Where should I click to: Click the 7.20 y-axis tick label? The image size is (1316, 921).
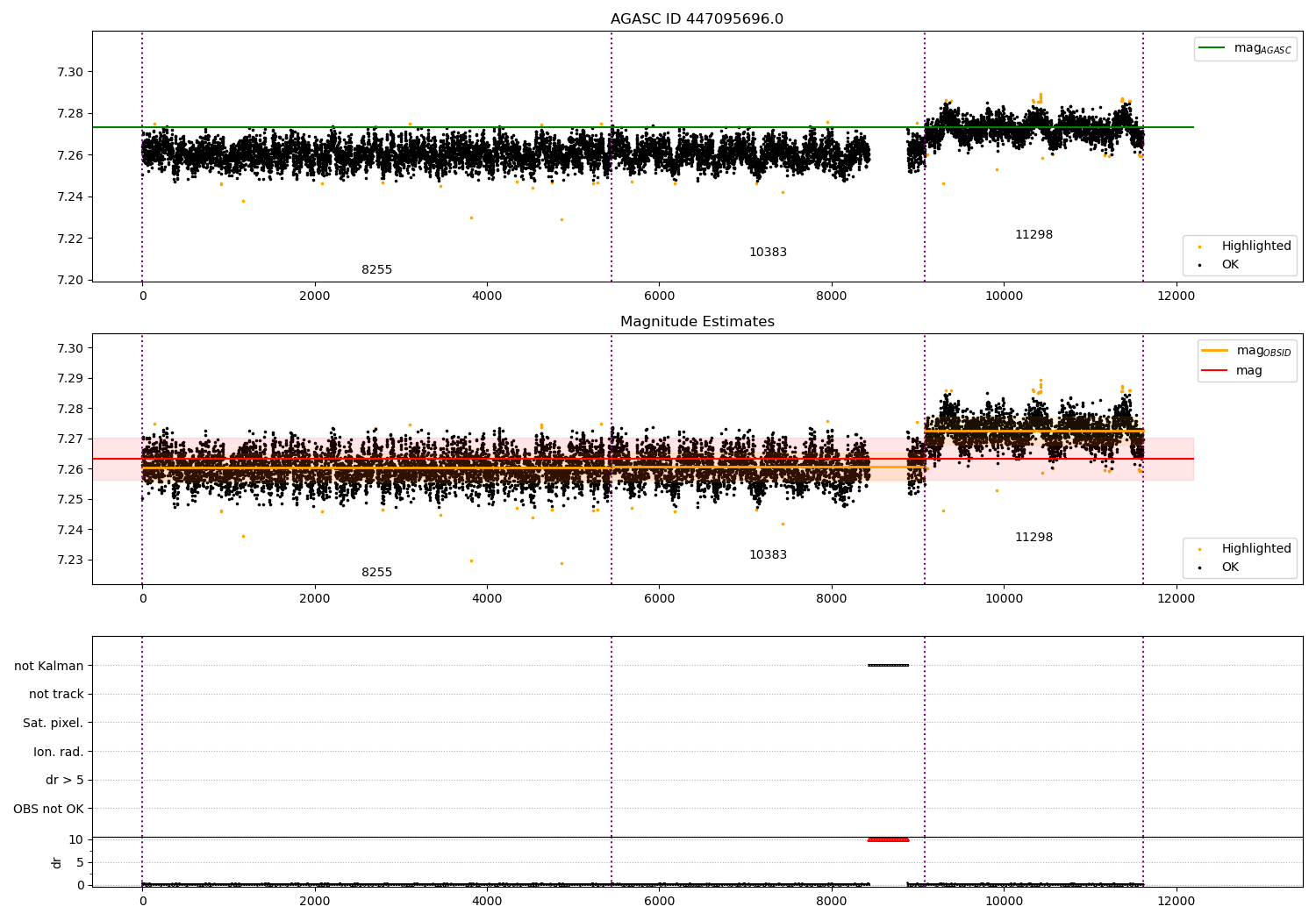click(69, 280)
